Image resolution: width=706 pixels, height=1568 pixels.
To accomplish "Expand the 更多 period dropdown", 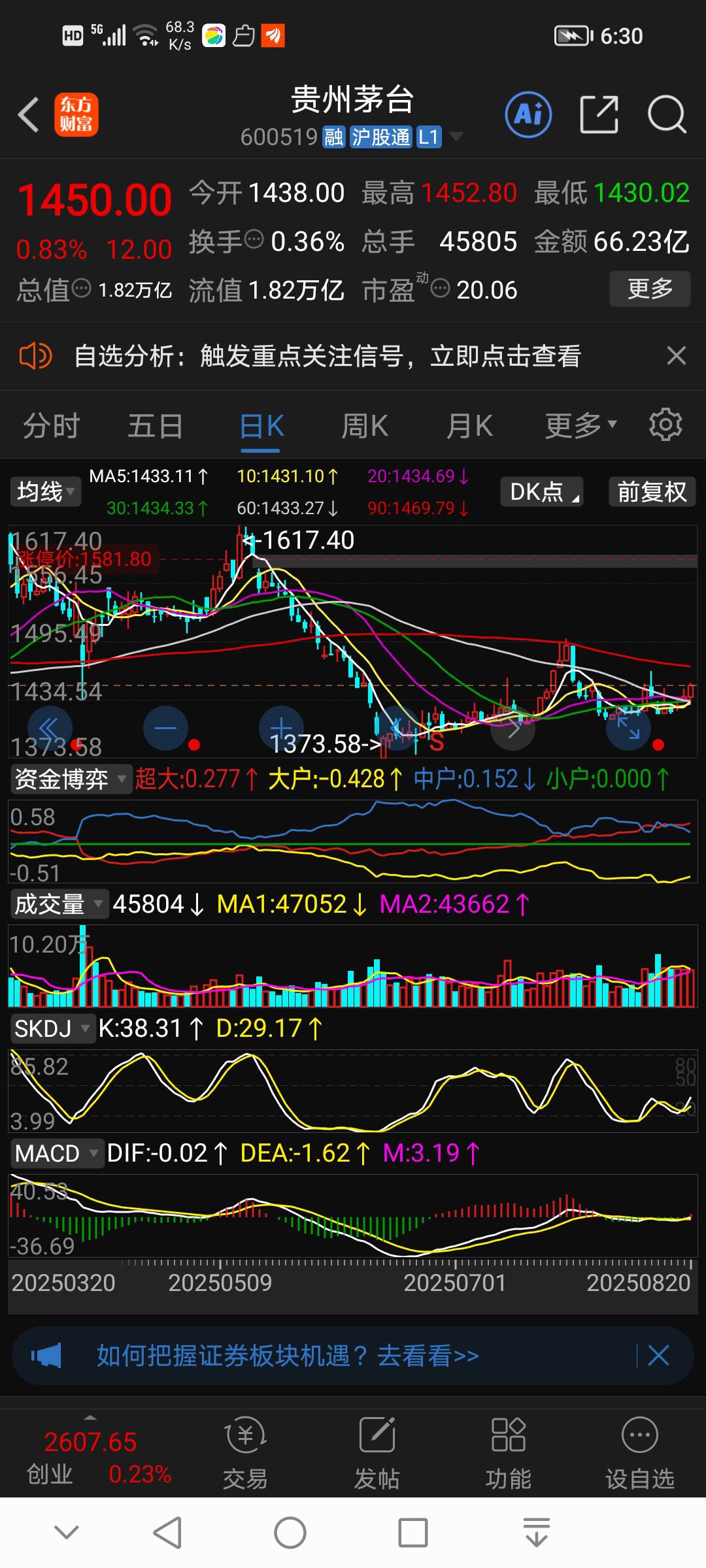I will tap(581, 426).
